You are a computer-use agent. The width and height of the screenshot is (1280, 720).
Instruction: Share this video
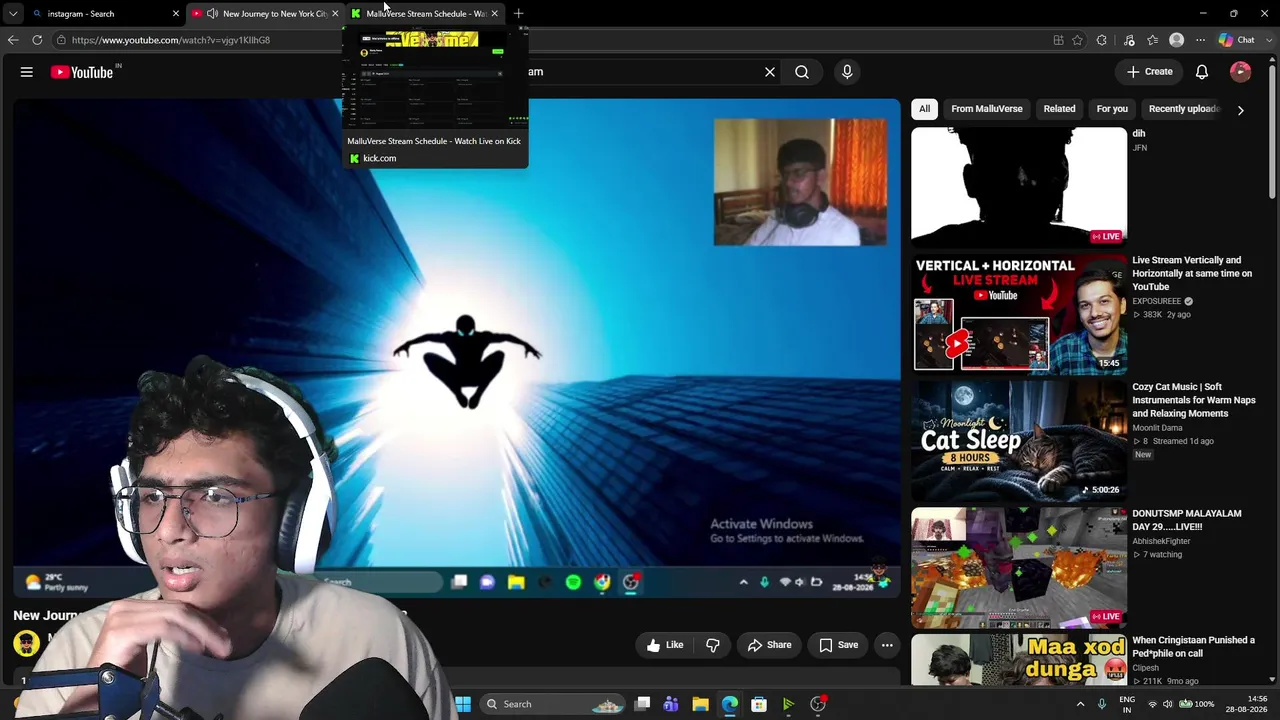(x=770, y=645)
